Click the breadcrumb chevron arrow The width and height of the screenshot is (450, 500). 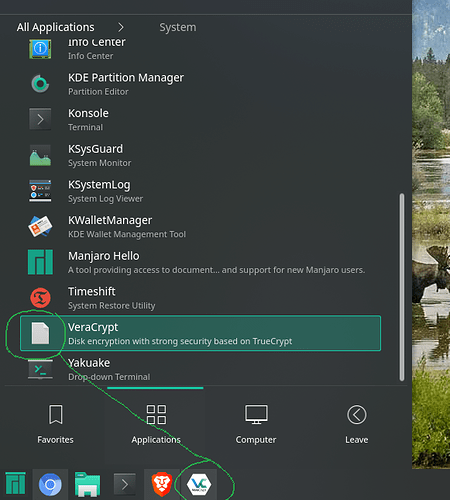121,27
